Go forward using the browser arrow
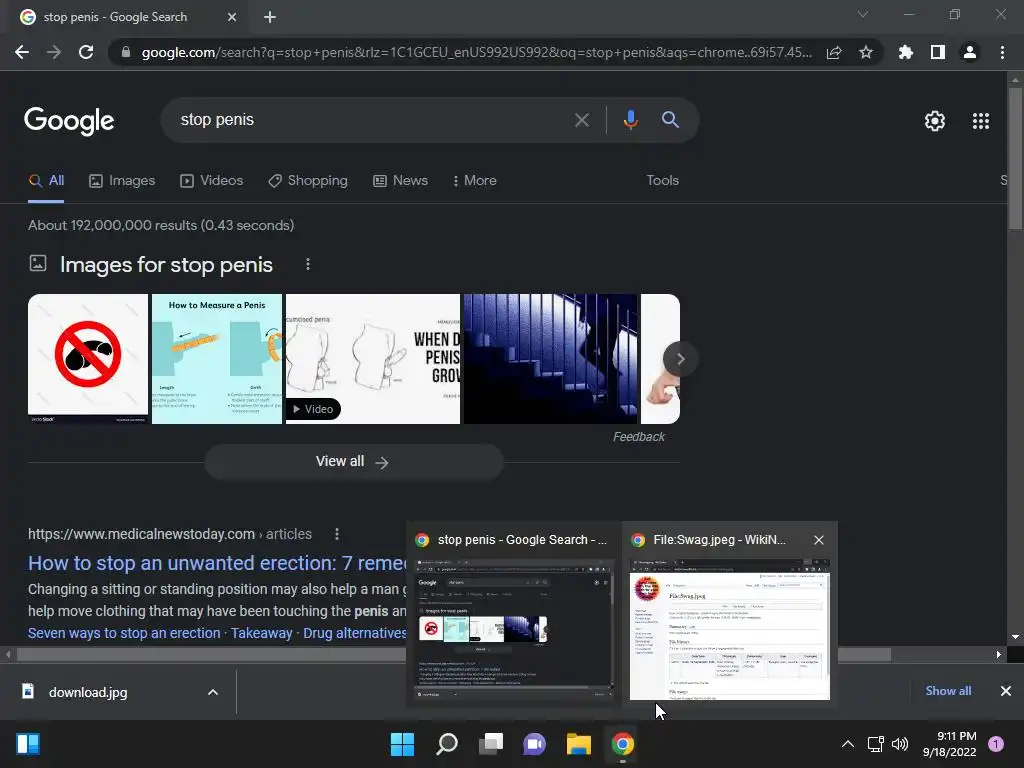Screen dimensions: 1024x768 54,52
